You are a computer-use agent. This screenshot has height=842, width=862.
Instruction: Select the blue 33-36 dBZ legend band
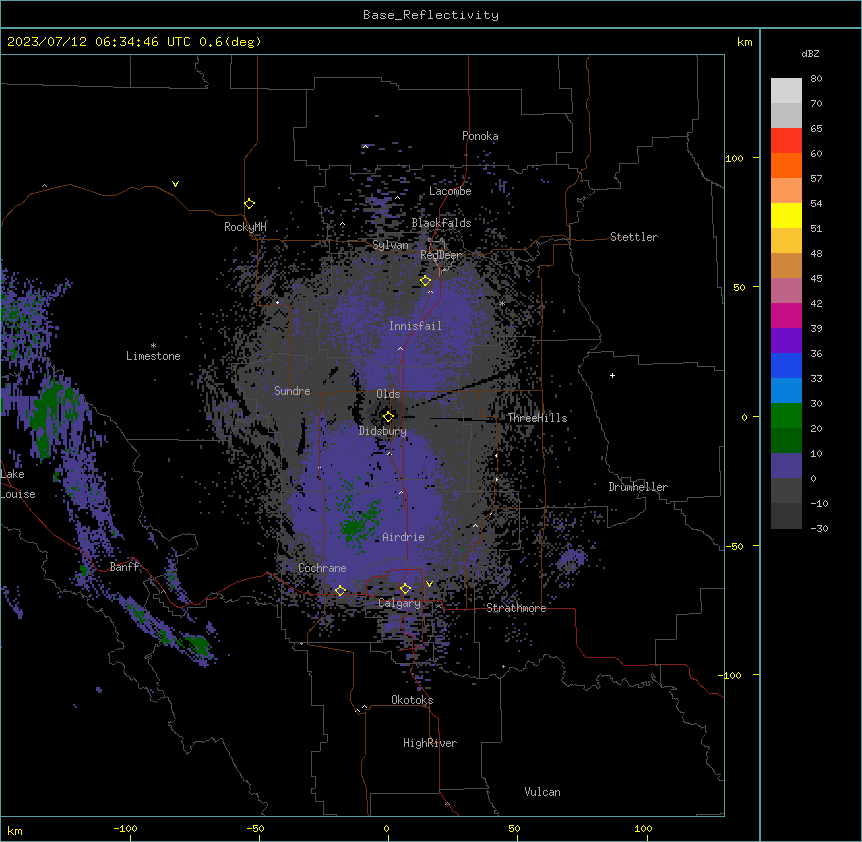point(786,365)
